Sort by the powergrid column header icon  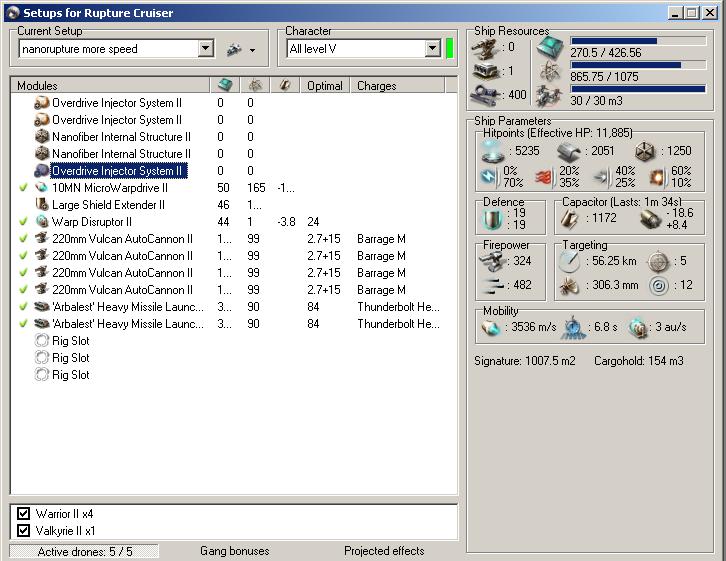pos(255,85)
